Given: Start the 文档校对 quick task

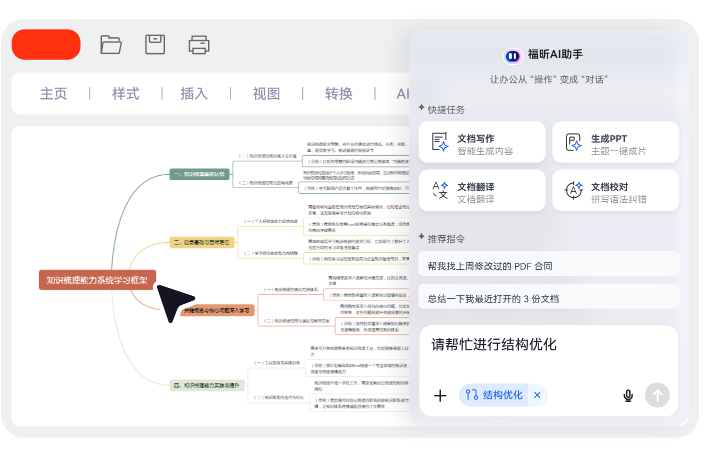Looking at the screenshot, I should coord(615,190).
